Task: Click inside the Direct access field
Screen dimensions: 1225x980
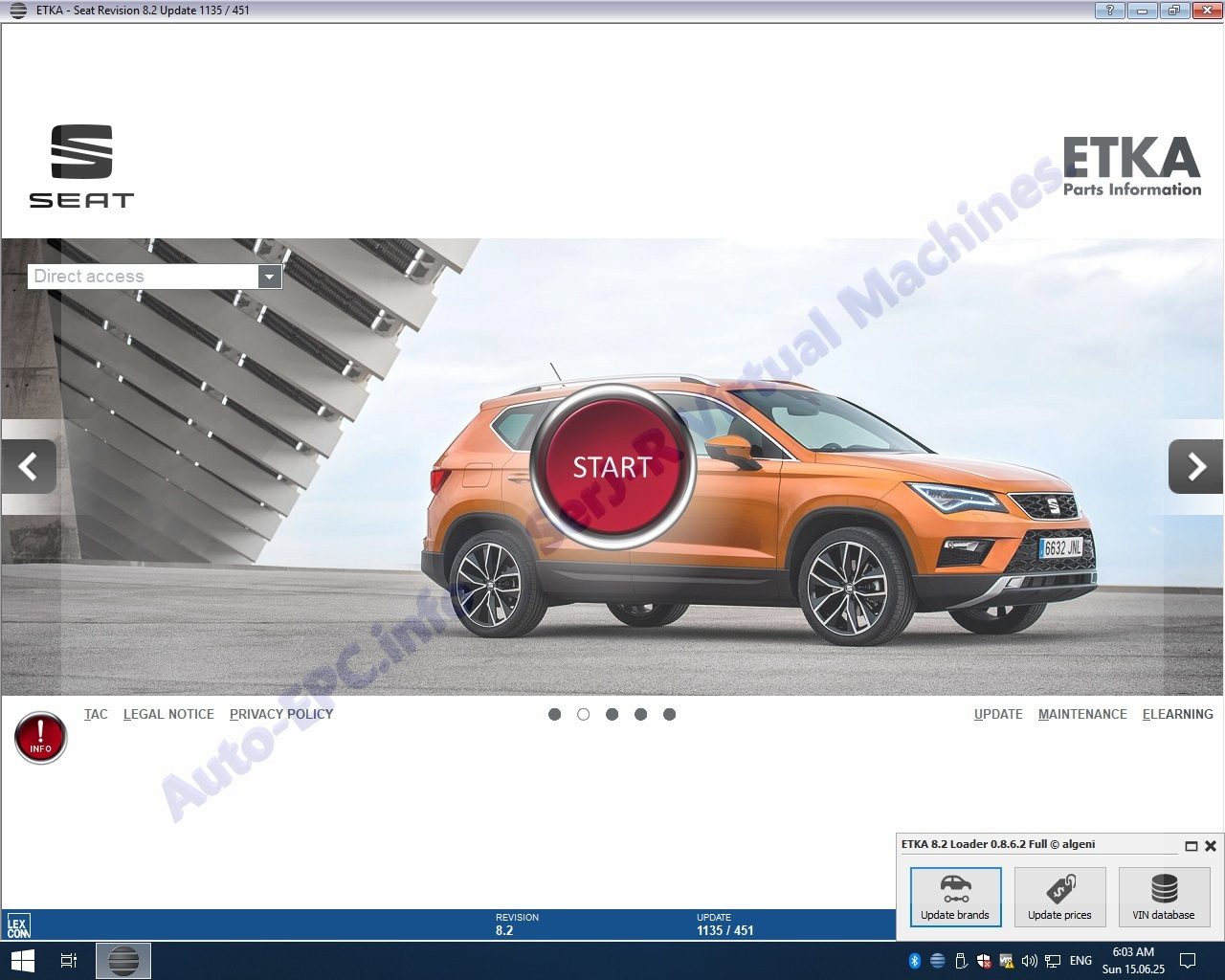Action: (x=144, y=277)
